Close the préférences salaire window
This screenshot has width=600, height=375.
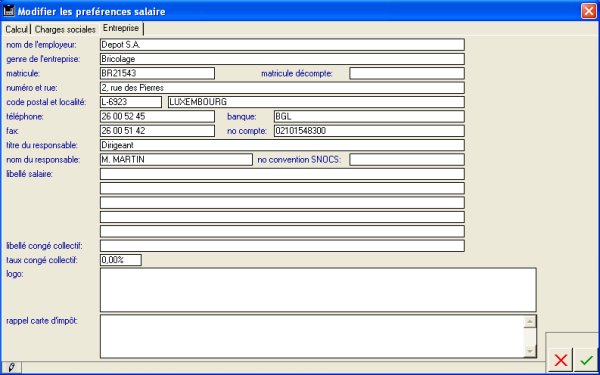tap(589, 11)
